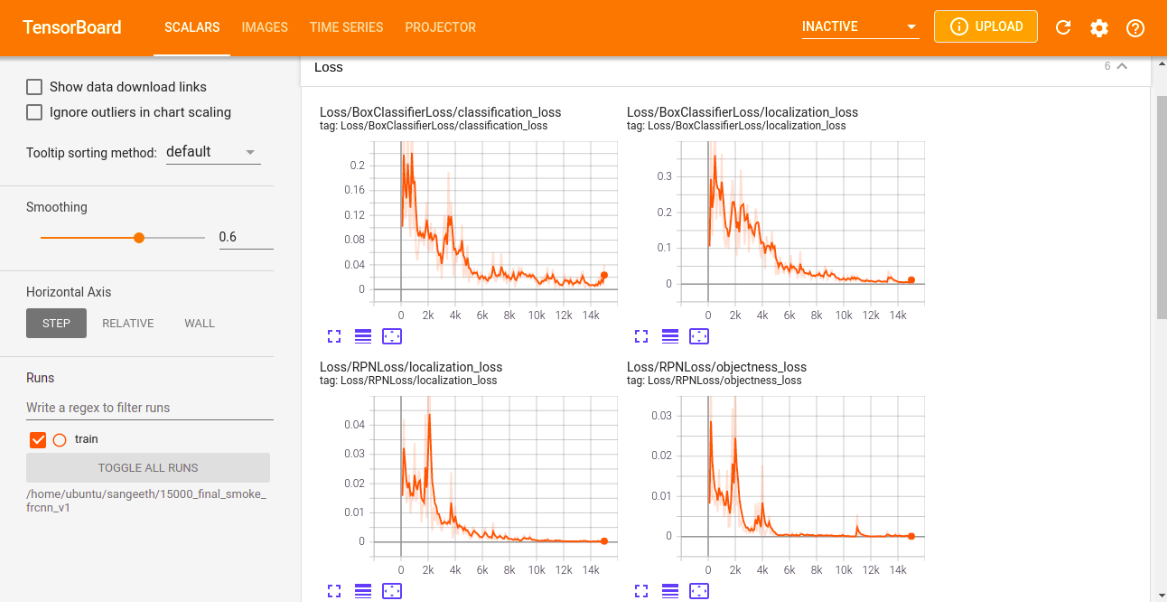Collapse the Loss section

(x=1121, y=66)
